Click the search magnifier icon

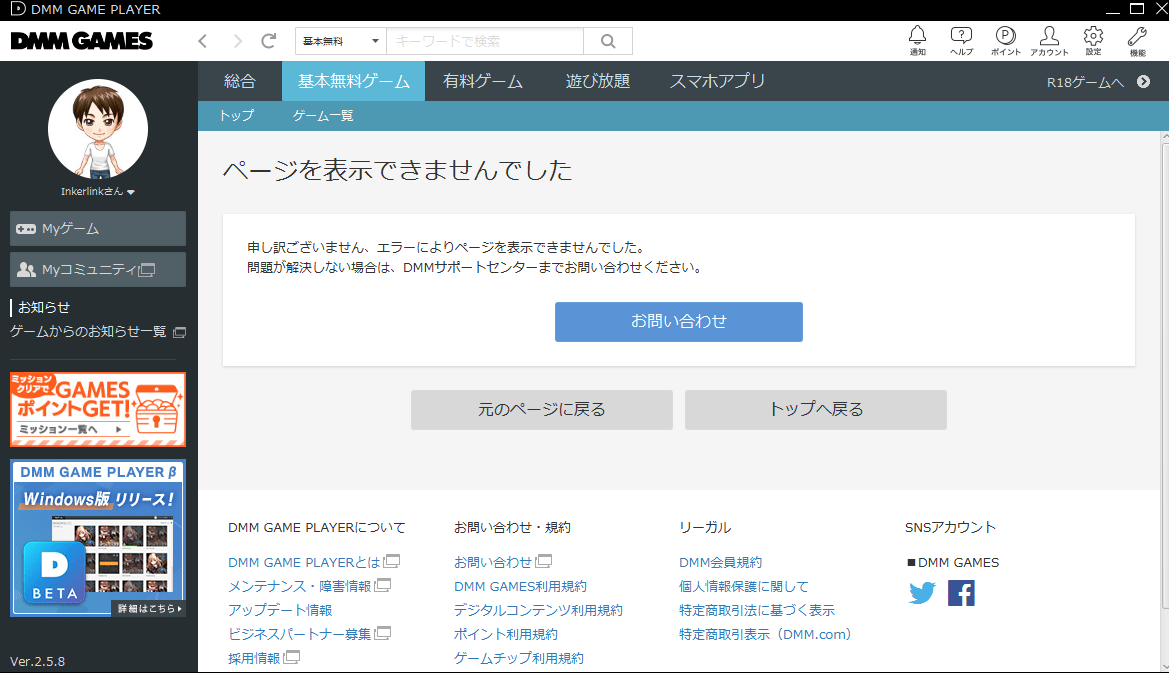(608, 41)
